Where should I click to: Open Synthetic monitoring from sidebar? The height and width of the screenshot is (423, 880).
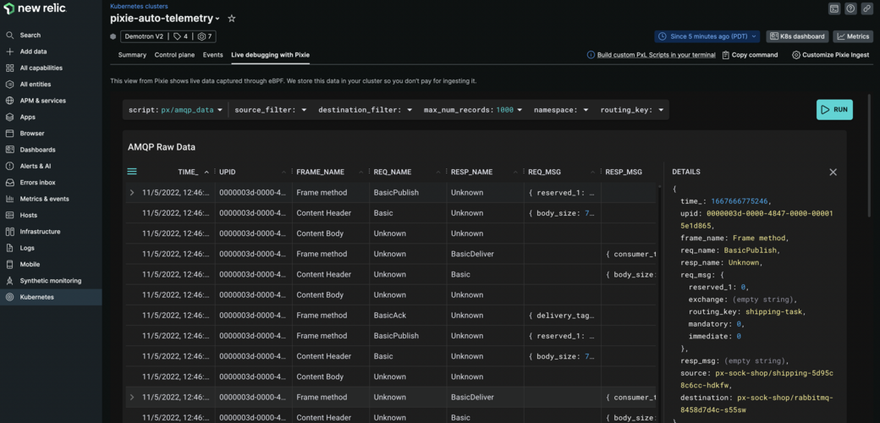[x=50, y=281]
